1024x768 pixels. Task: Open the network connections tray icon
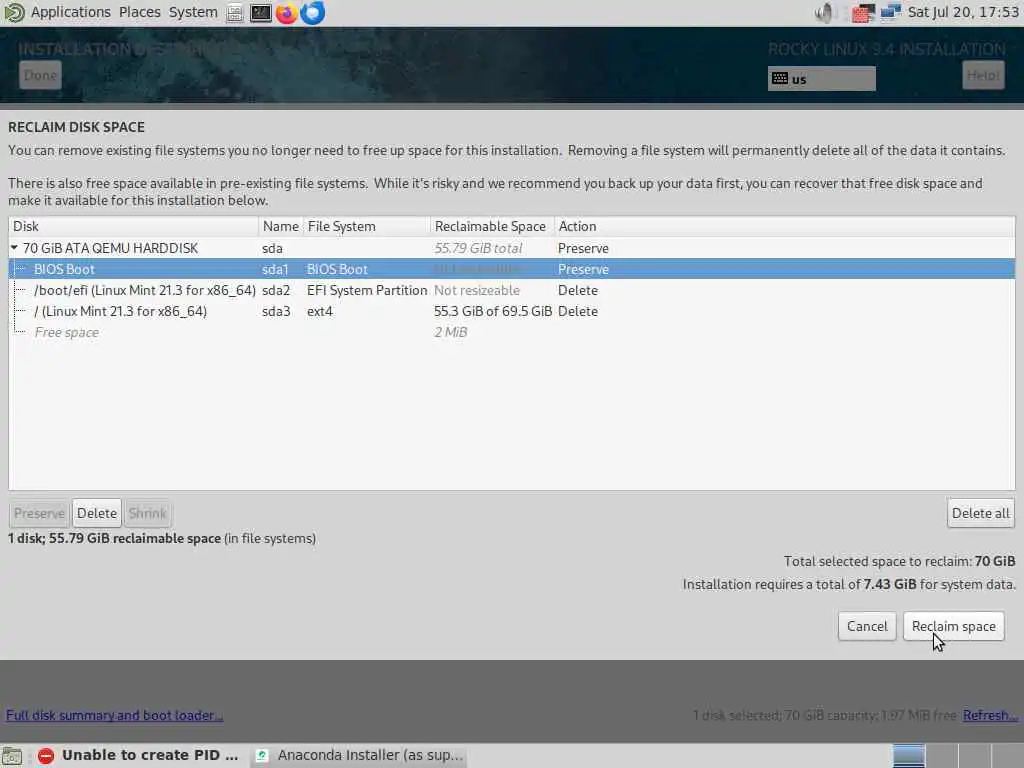pyautogui.click(x=891, y=12)
